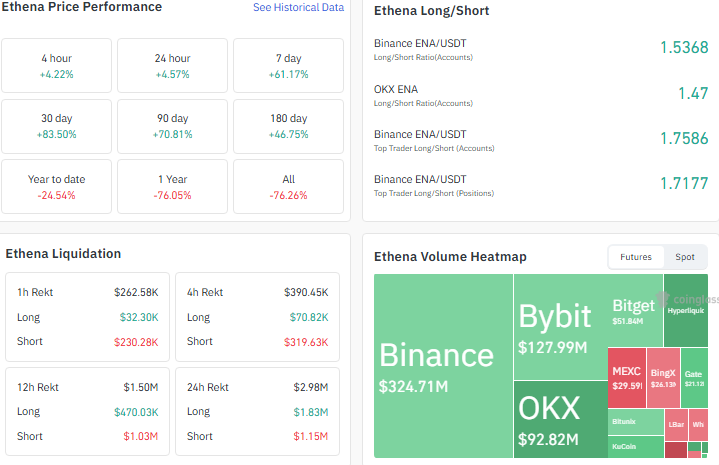Image resolution: width=719 pixels, height=465 pixels.
Task: Click the 4h Long value $70.82K
Action: tap(309, 317)
